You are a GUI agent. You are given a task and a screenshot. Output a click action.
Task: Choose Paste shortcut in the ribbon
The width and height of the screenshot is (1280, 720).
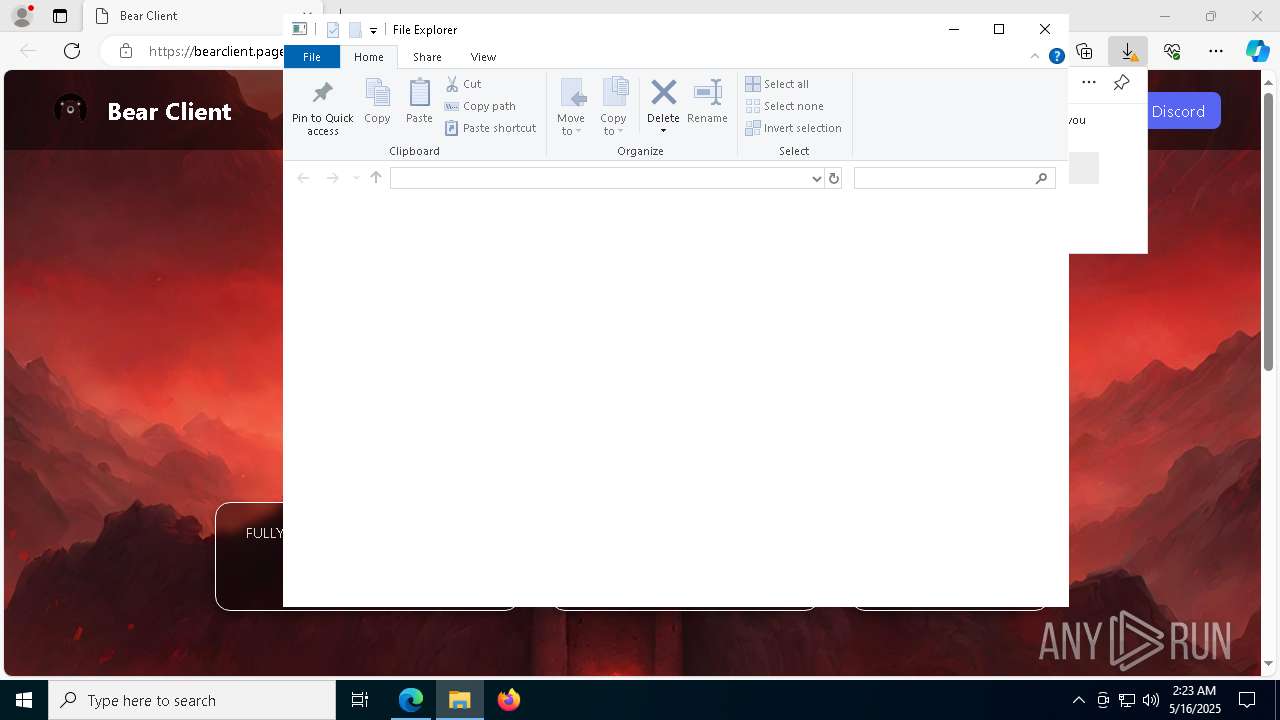[491, 128]
